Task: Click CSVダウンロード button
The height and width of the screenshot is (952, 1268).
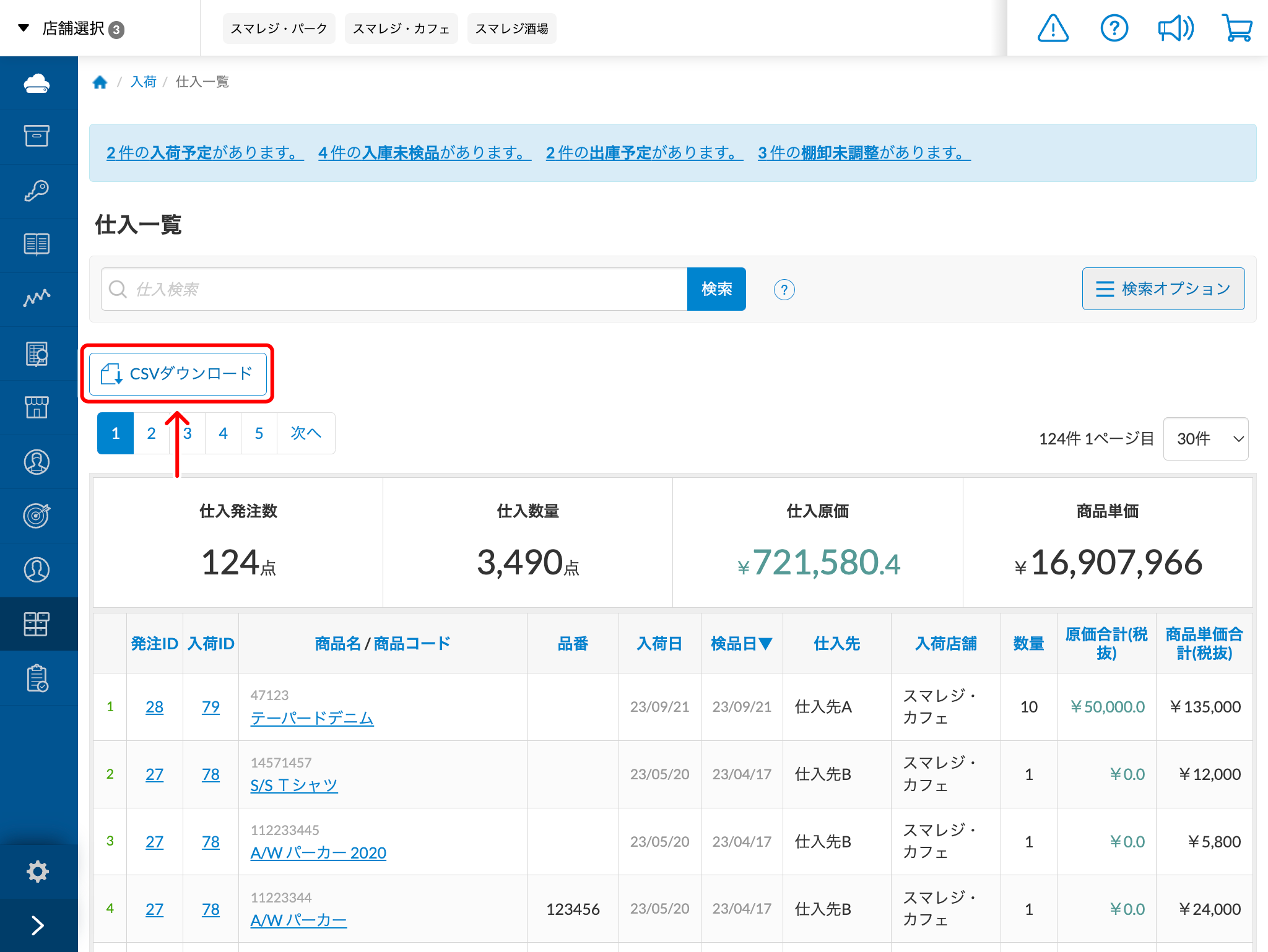Action: point(178,374)
